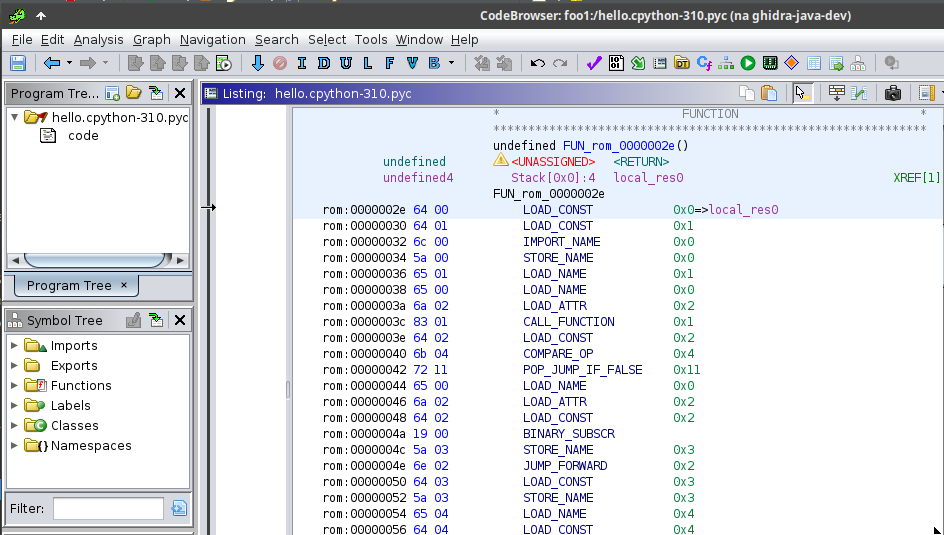Take a Listing snapshot with the camera icon
Image resolution: width=944 pixels, height=535 pixels.
(893, 93)
